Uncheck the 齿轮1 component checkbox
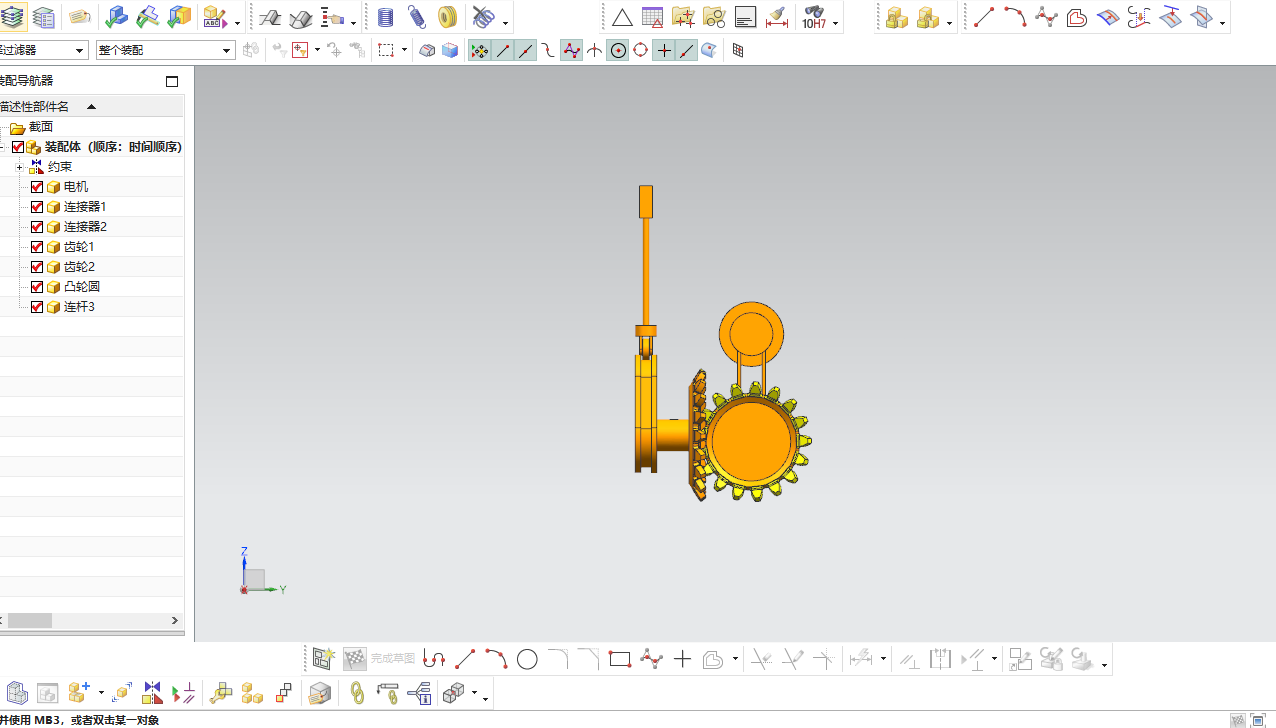This screenshot has width=1276, height=728. 37,247
